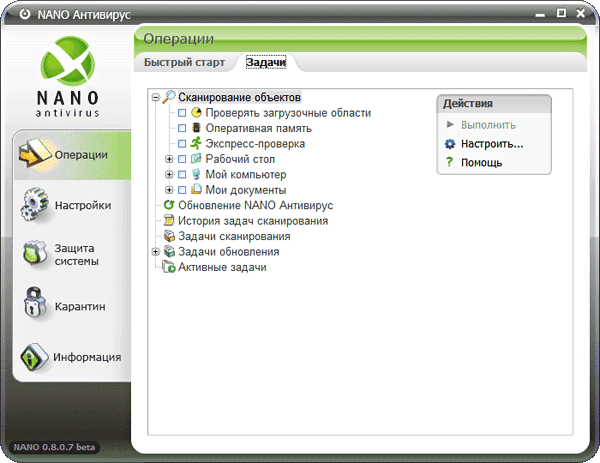Select the Задачи сканирования row text
The height and width of the screenshot is (463, 600).
[x=234, y=236]
